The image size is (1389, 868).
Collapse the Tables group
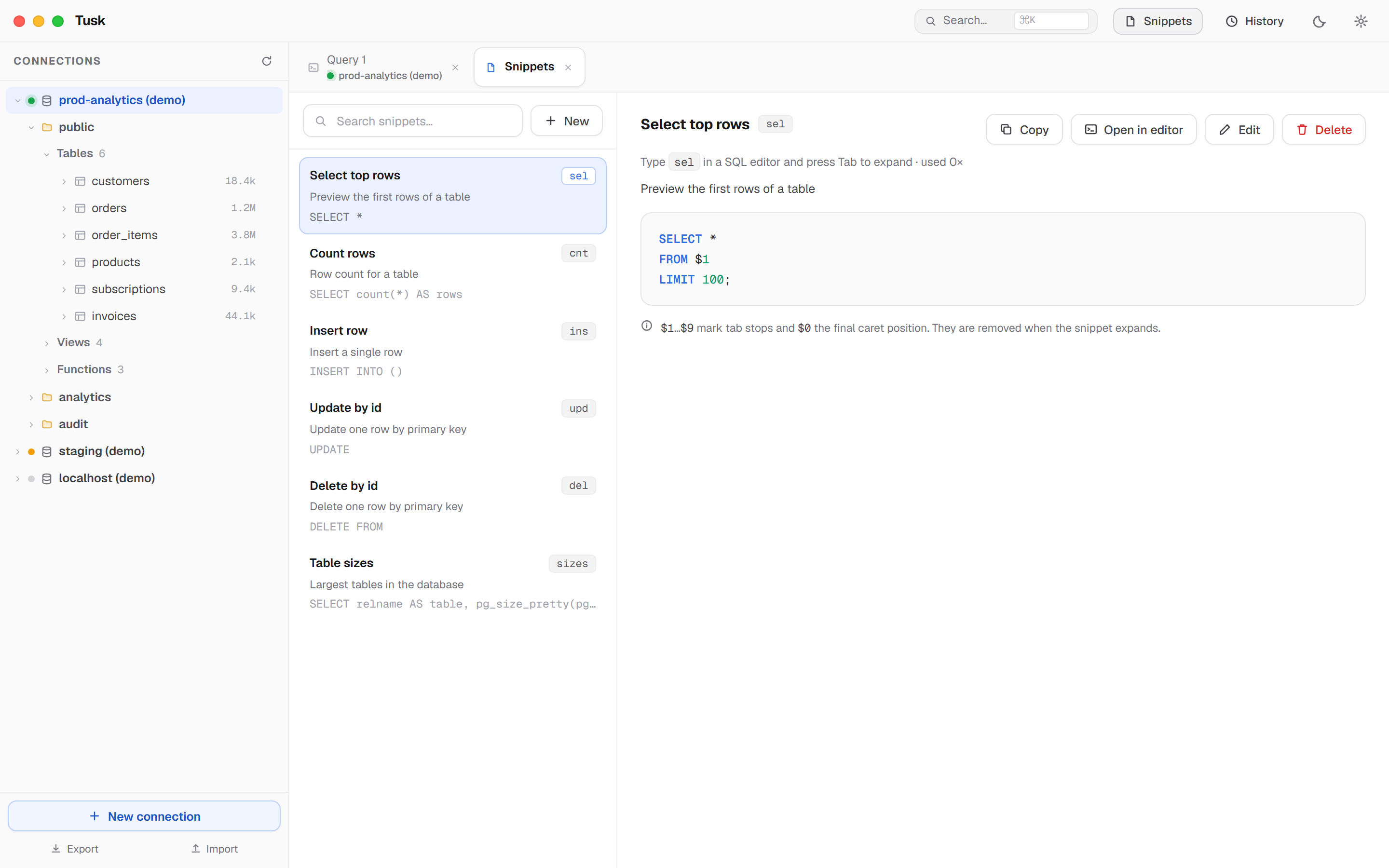pos(47,154)
